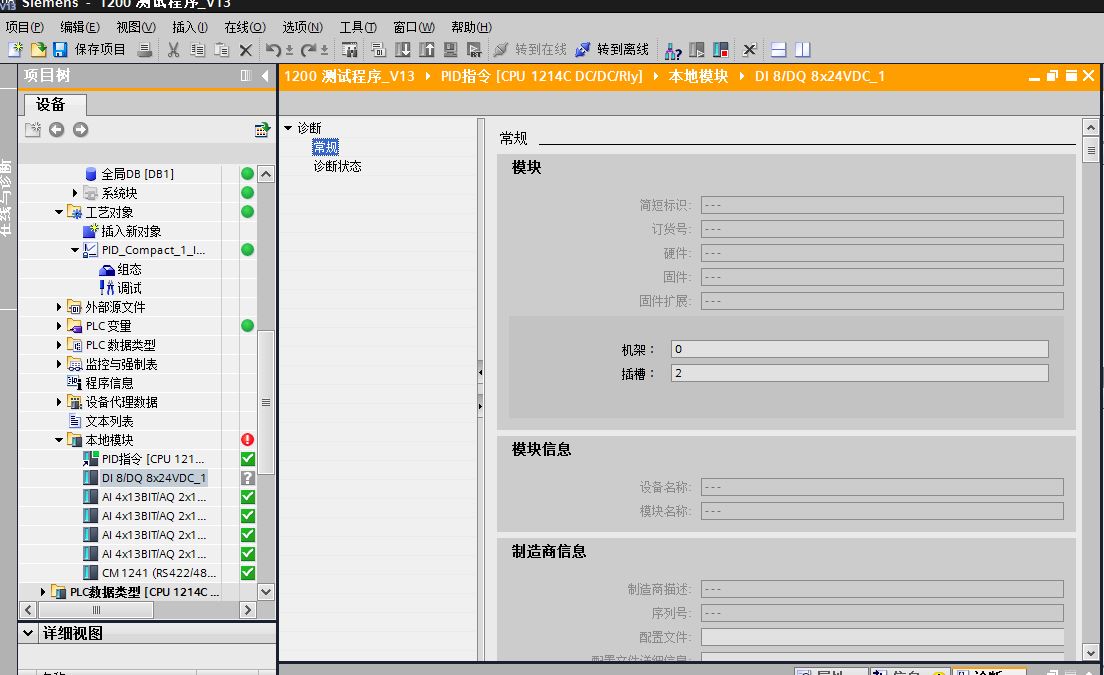Click the project tree vertical scrollbar down arrow
Screen dimensions: 1104x675
[x=265, y=592]
